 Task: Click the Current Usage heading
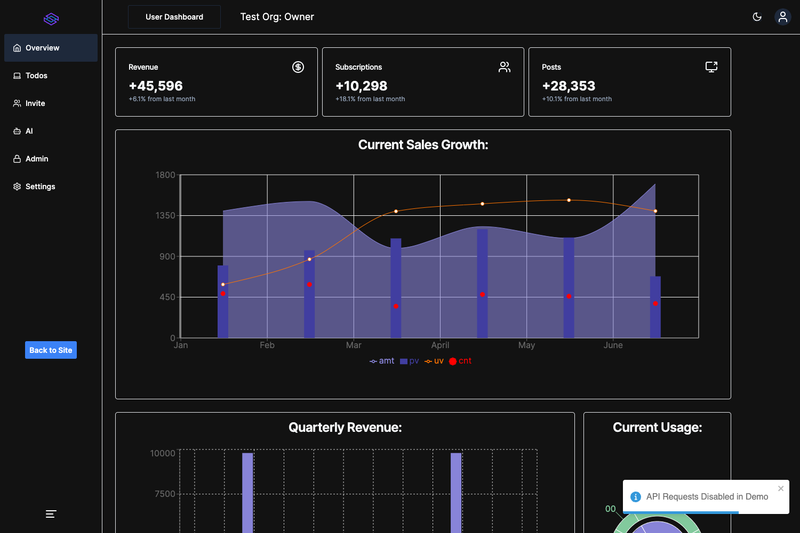click(x=657, y=427)
